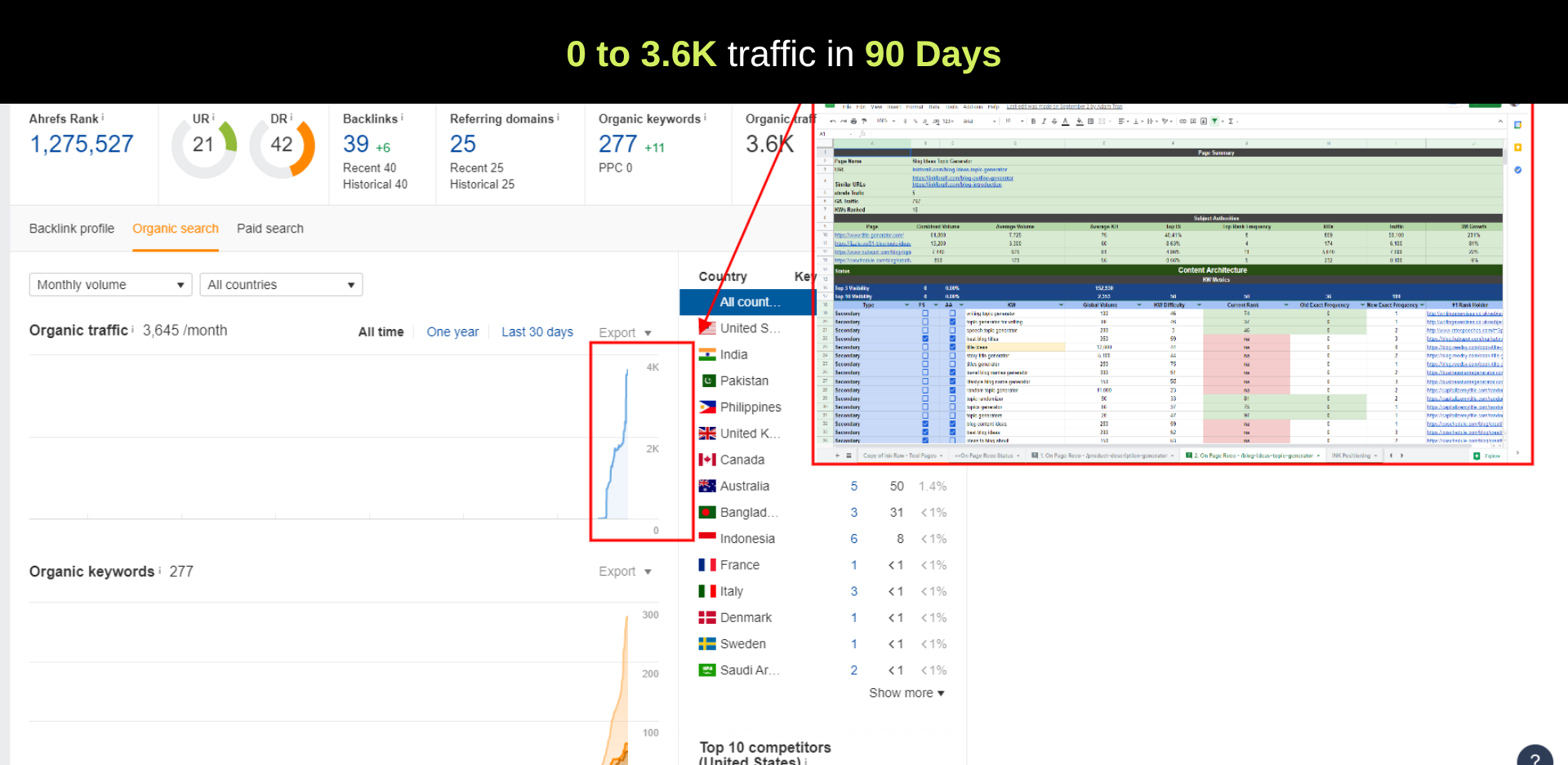The height and width of the screenshot is (765, 1568).
Task: Open All countries dropdown
Action: [x=281, y=284]
